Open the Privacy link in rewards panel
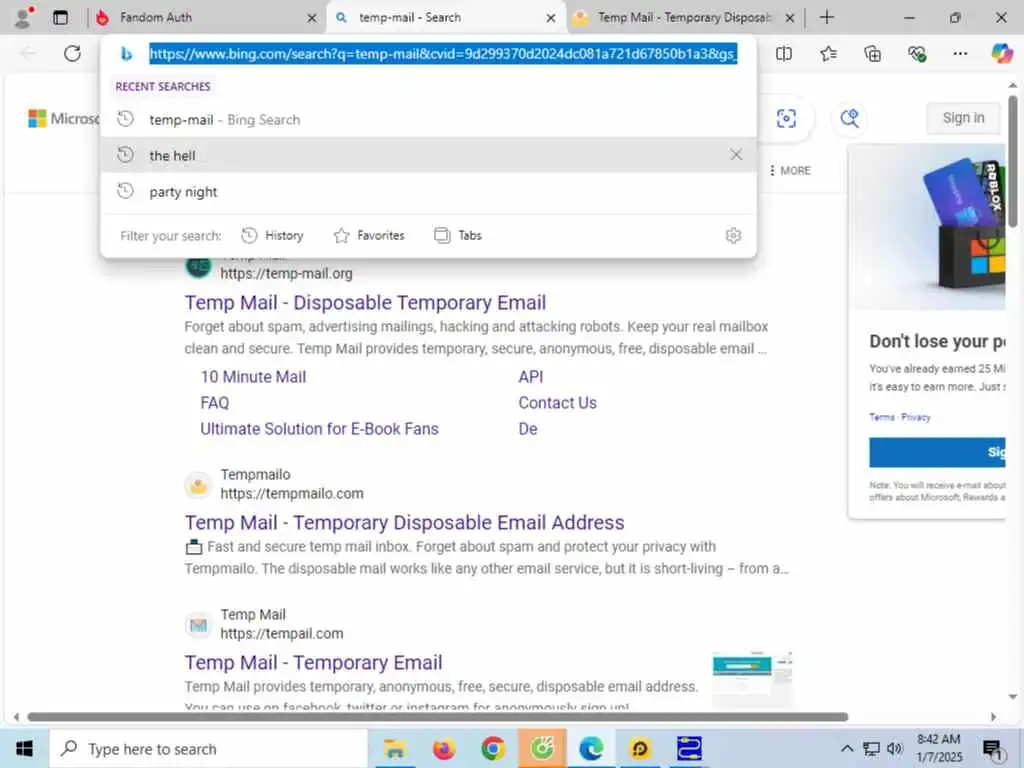This screenshot has width=1024, height=768. point(916,417)
